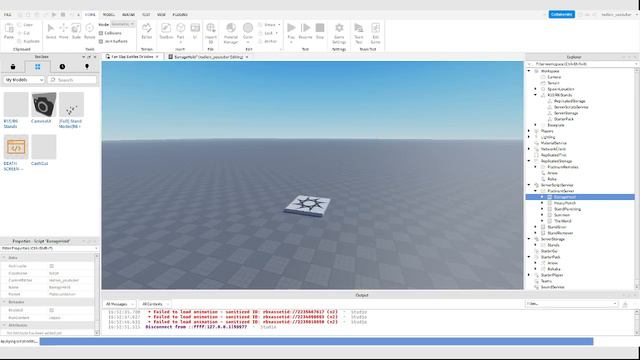Click the Exit Game icon

tap(375, 33)
